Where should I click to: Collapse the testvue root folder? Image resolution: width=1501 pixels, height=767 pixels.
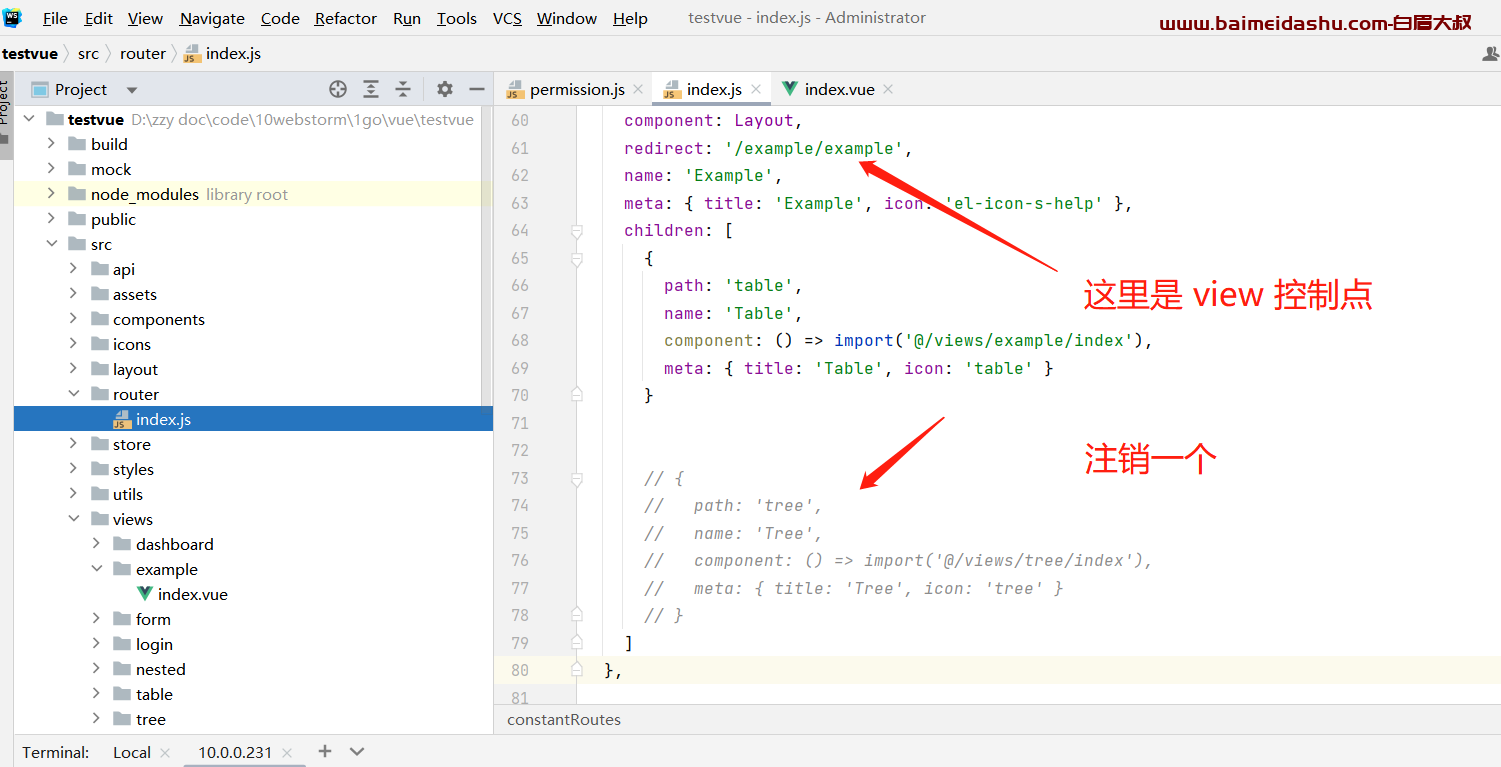coord(29,119)
